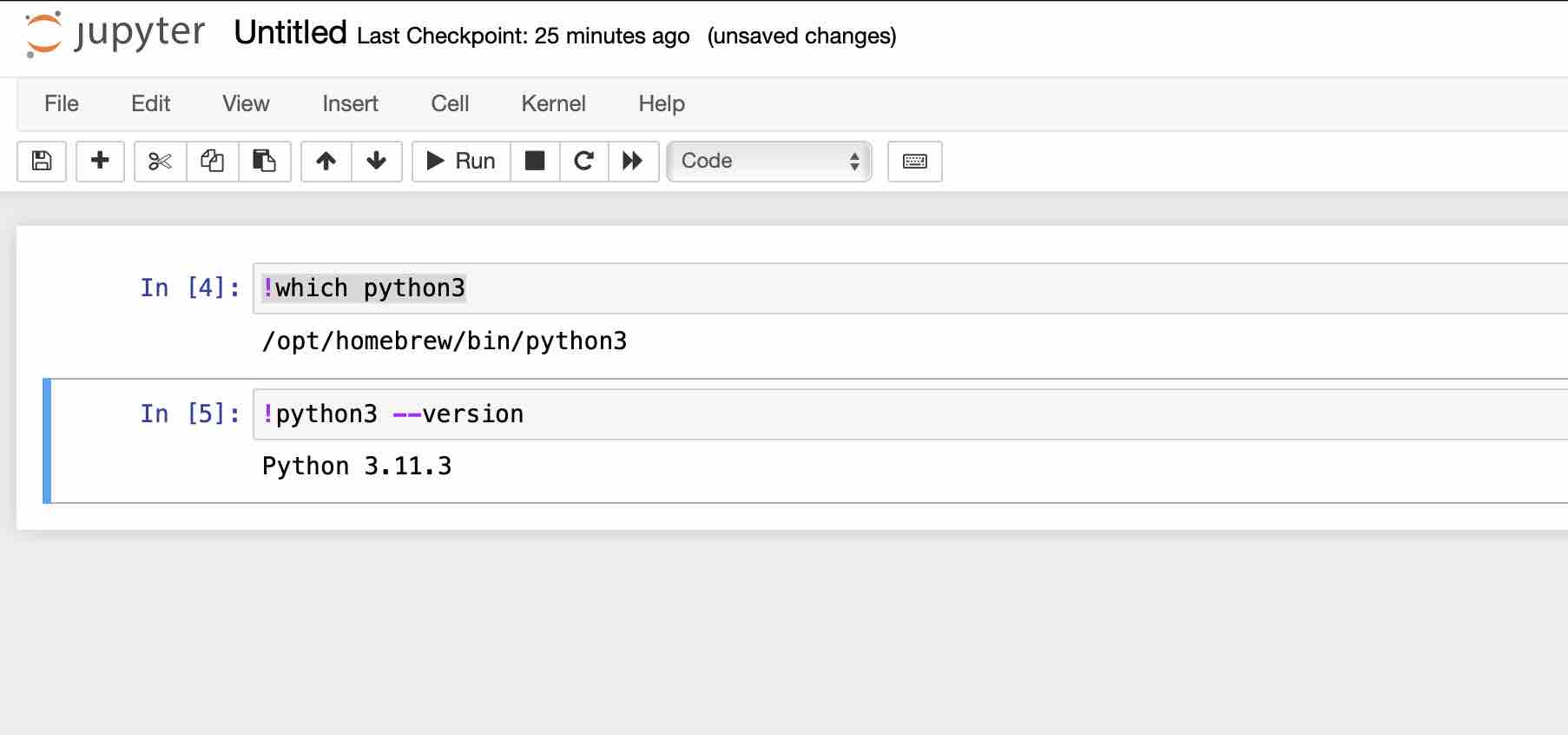
Task: Copy the selected cell
Action: (212, 161)
